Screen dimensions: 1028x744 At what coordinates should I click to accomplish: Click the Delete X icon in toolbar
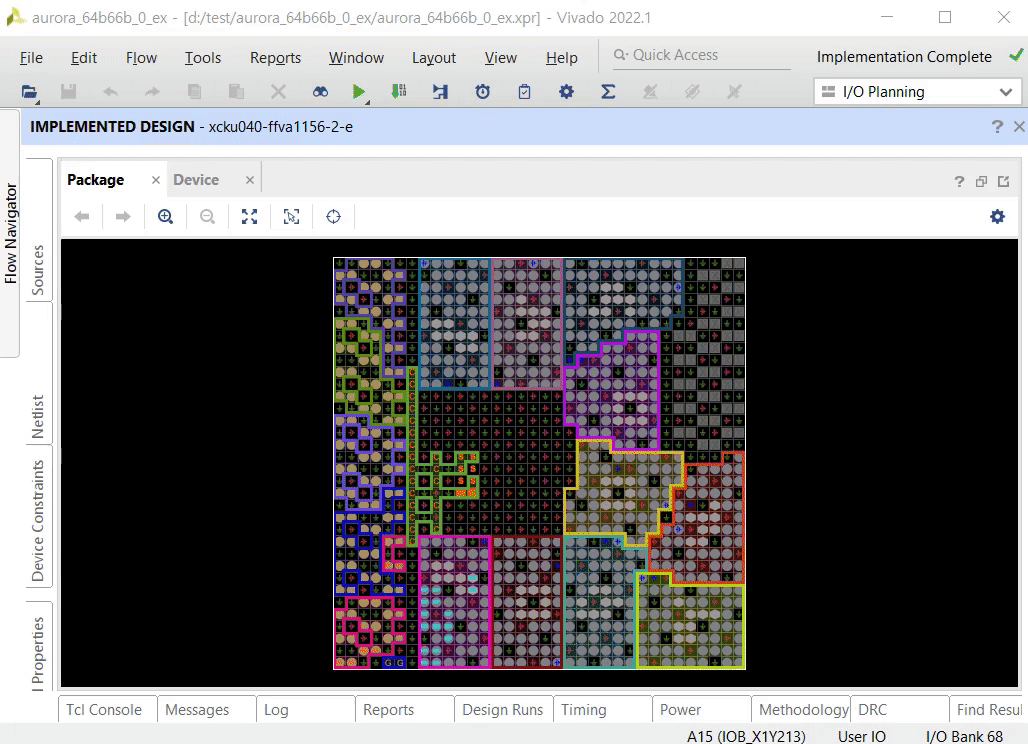(278, 92)
